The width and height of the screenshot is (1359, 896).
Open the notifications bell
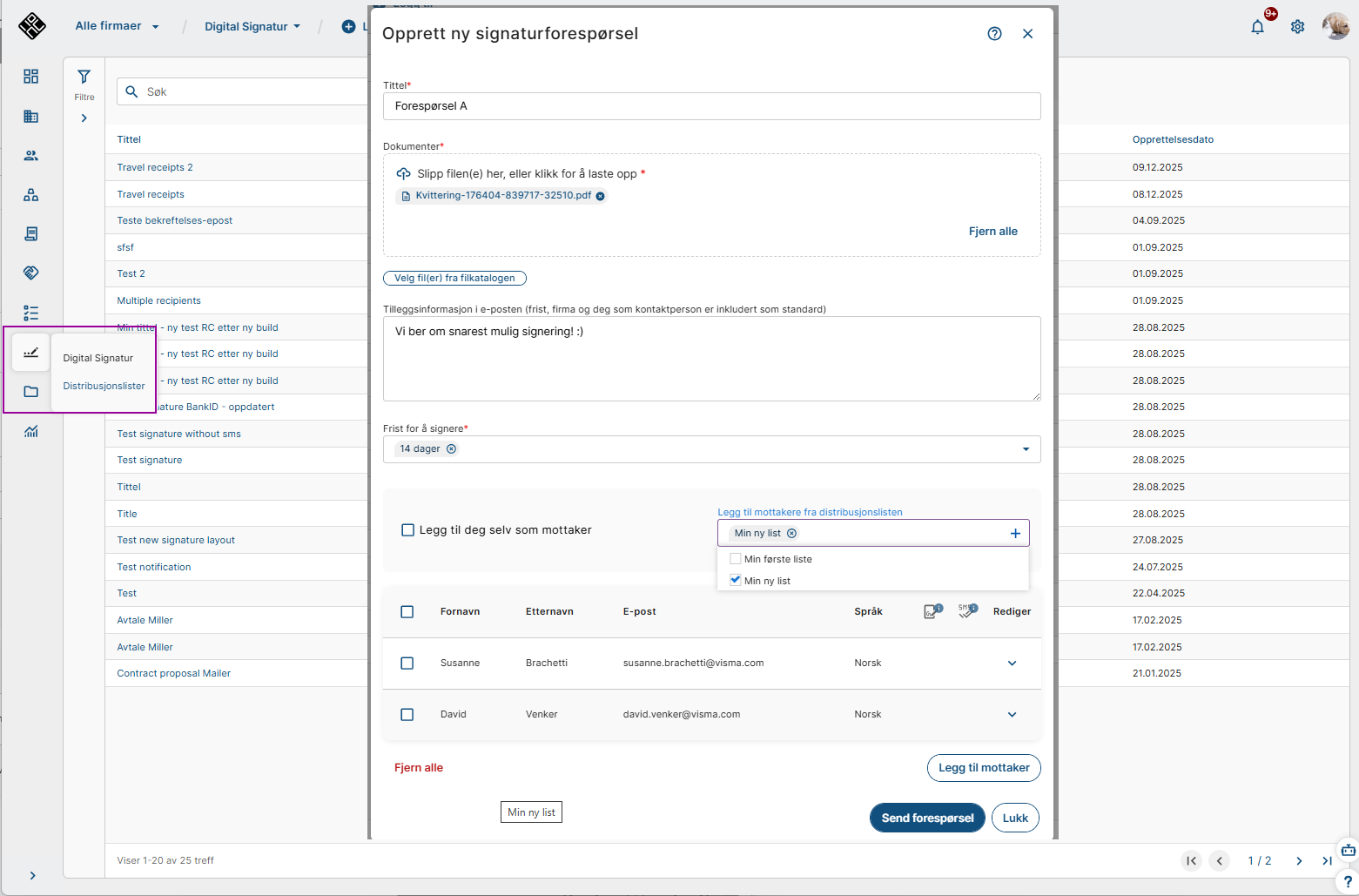[1257, 27]
